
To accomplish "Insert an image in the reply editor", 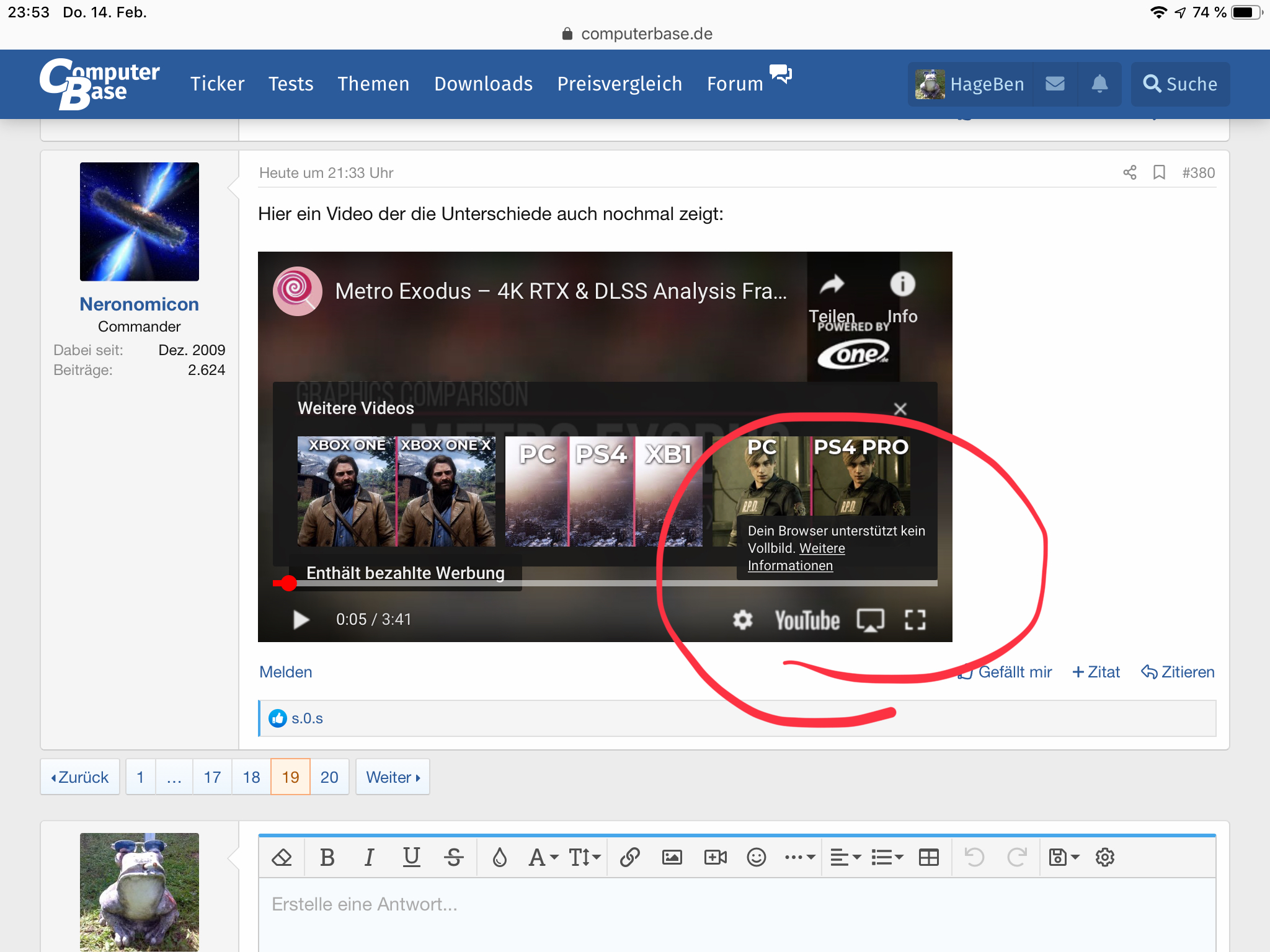I will point(672,857).
